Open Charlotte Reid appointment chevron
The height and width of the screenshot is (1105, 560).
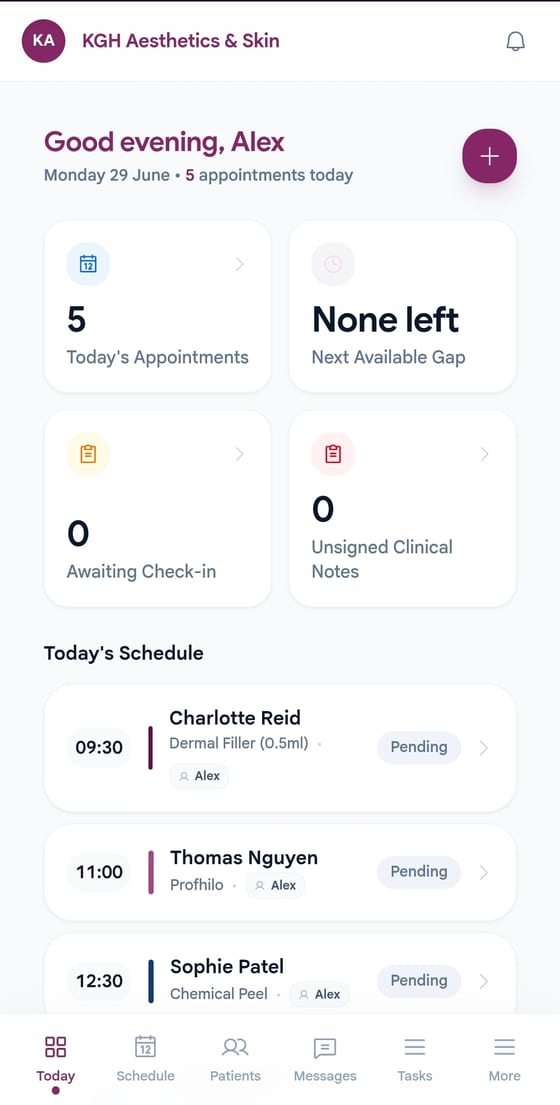[x=484, y=748]
